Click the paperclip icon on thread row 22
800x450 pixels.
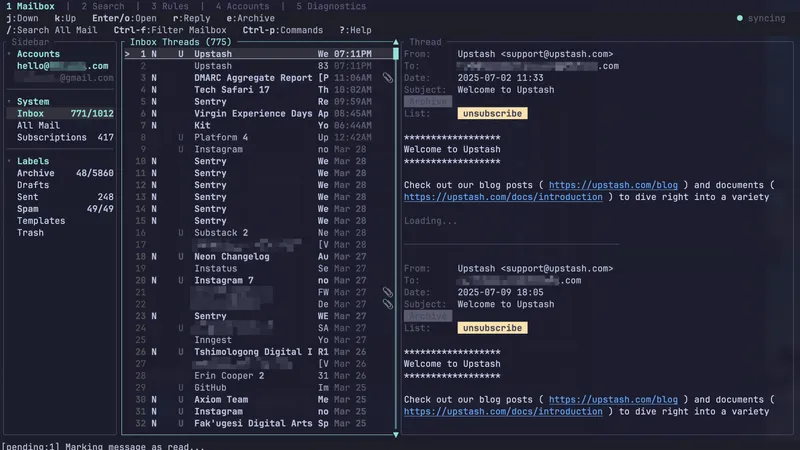[388, 304]
